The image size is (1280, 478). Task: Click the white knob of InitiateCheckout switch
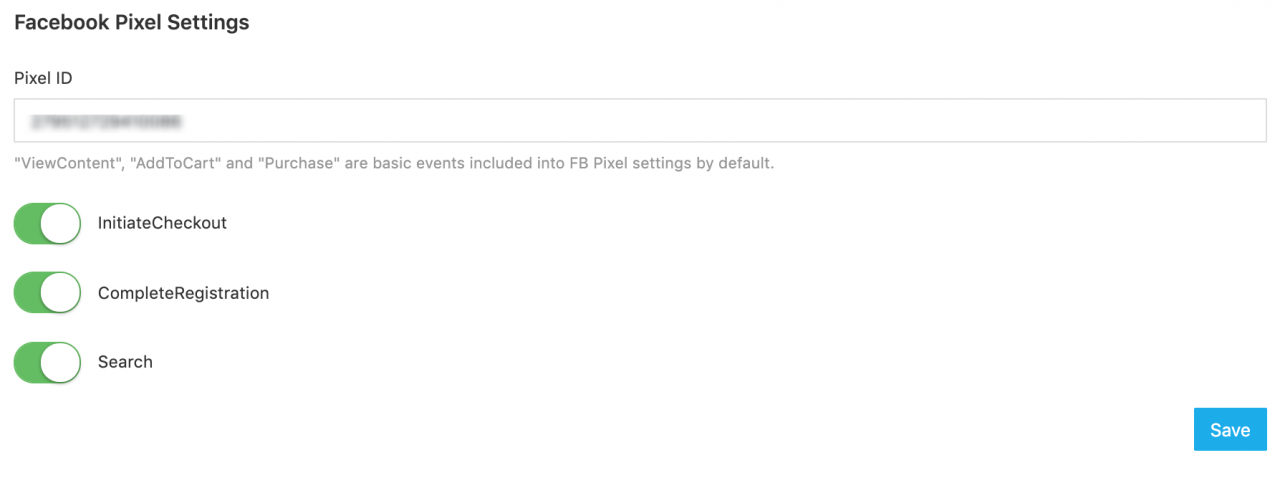pyautogui.click(x=61, y=224)
